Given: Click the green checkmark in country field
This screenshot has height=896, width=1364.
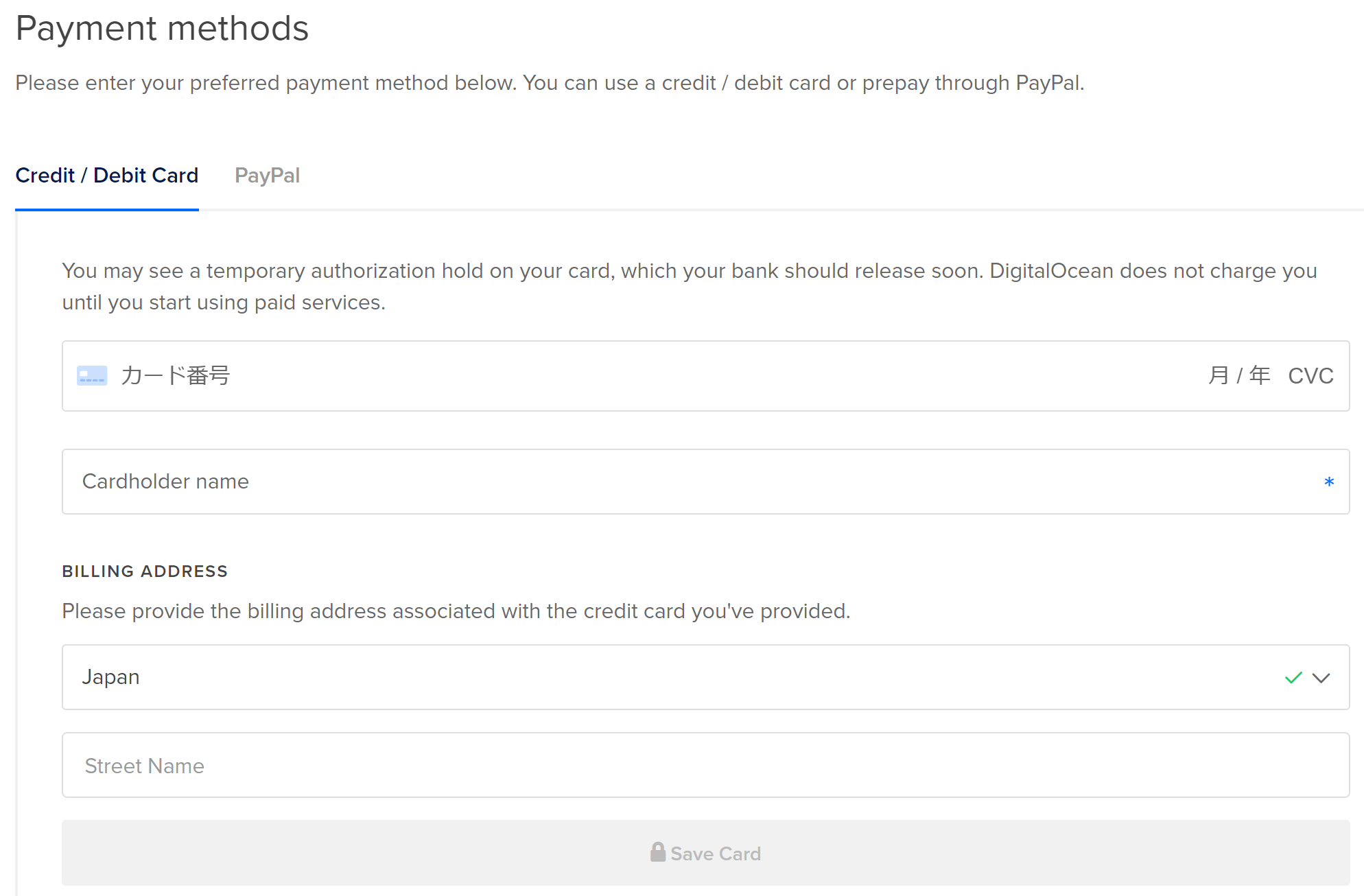Looking at the screenshot, I should pos(1293,678).
